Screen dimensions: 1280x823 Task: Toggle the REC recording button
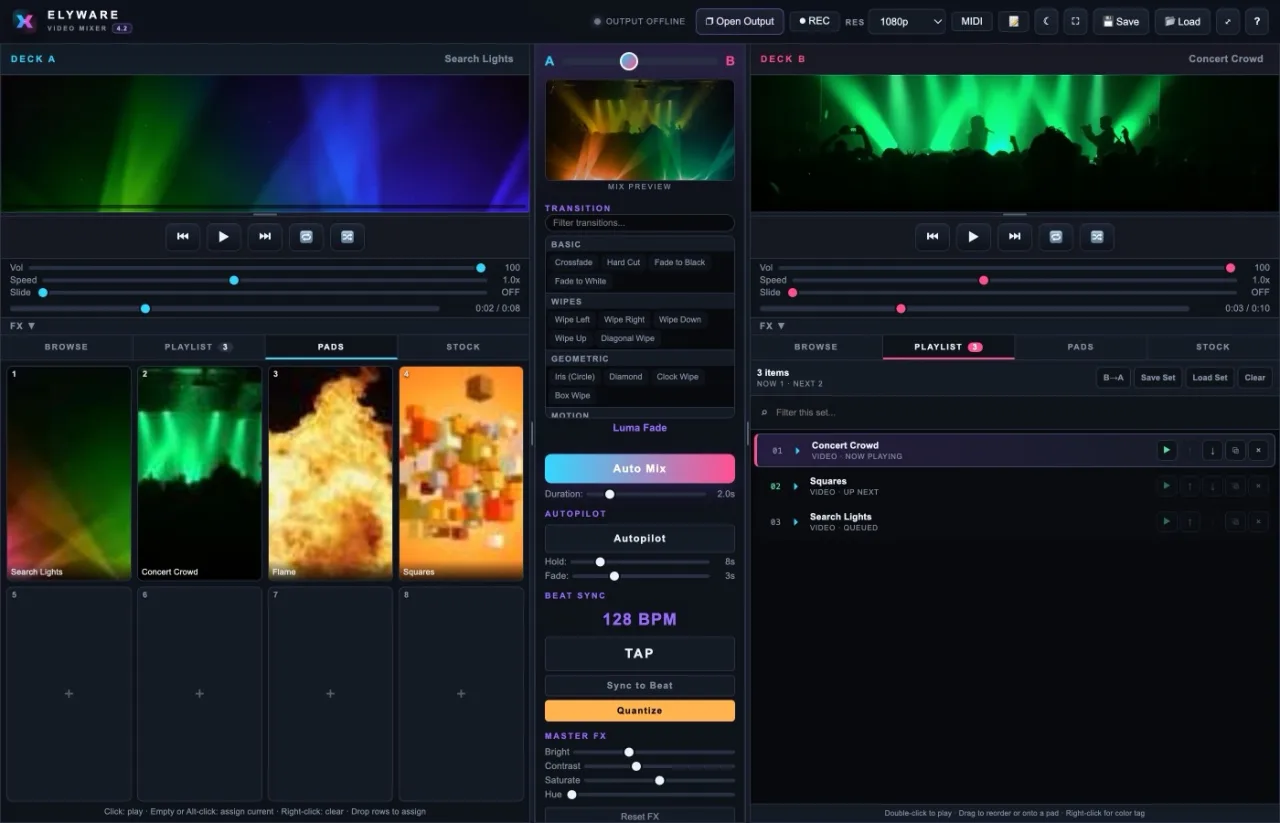pos(815,21)
